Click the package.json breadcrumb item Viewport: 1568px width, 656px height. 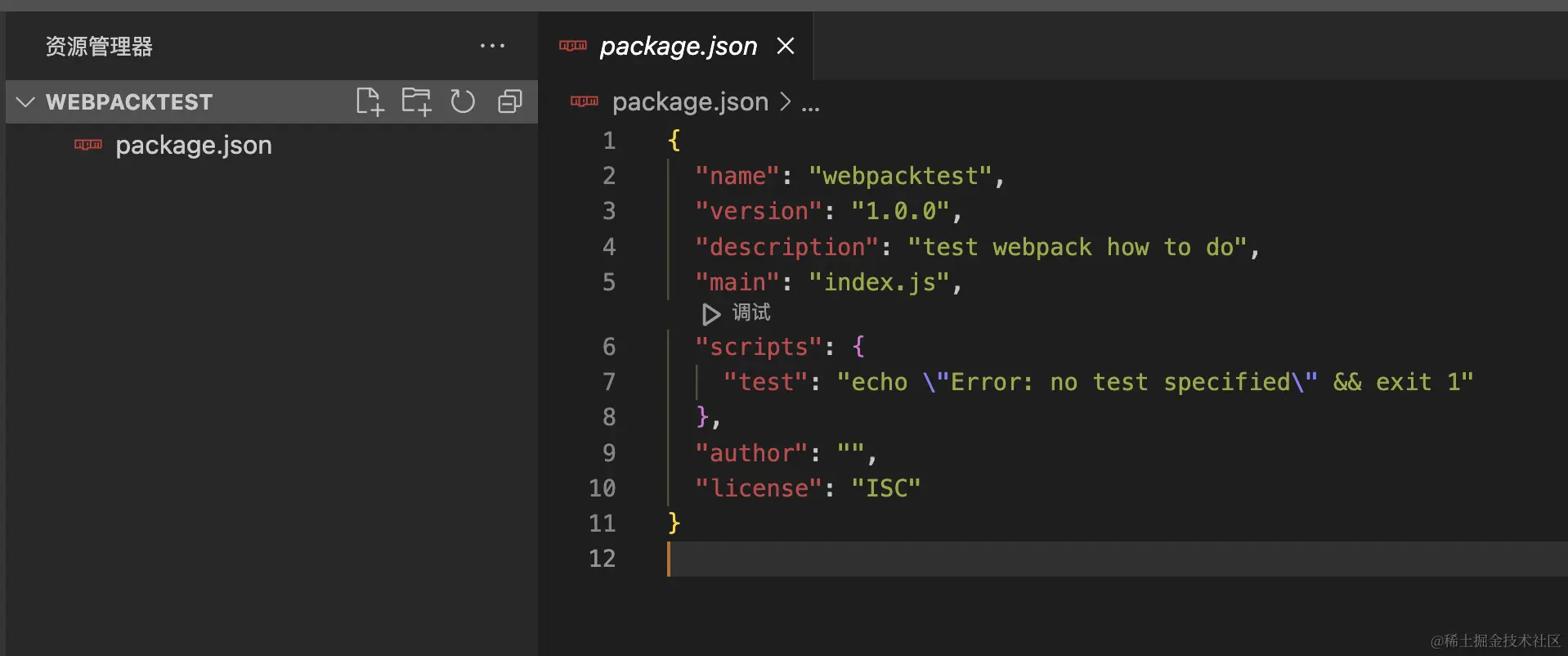[x=690, y=101]
